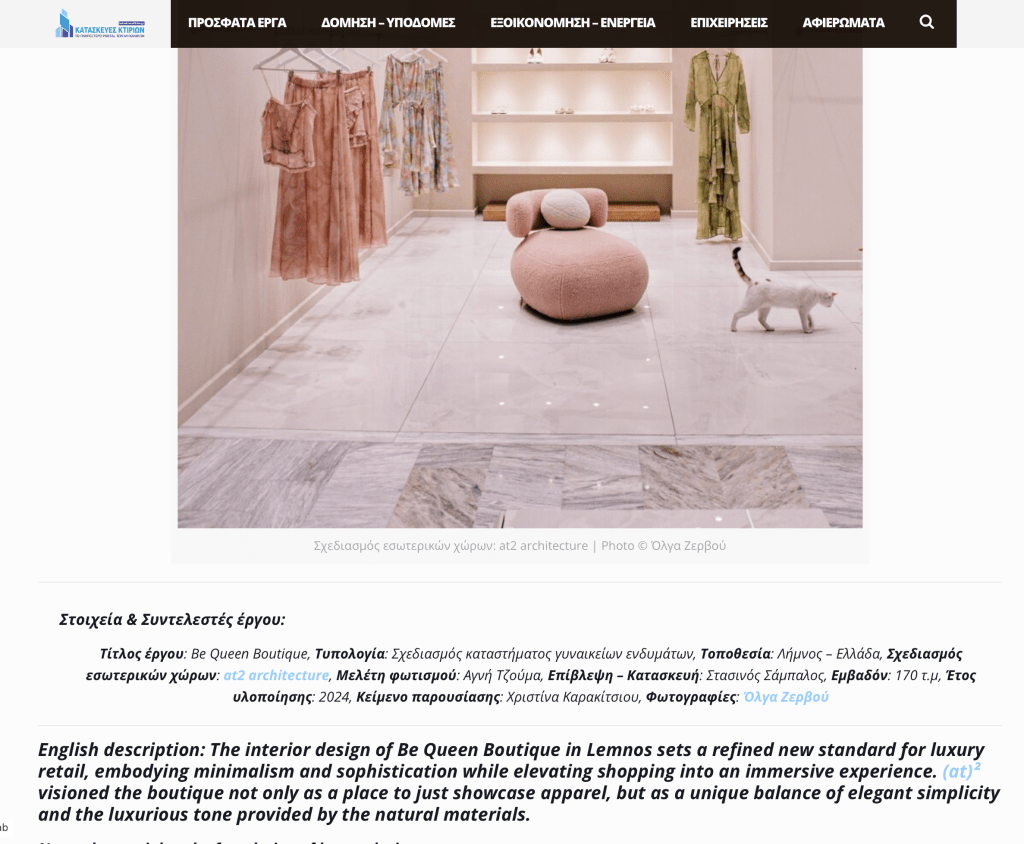
Task: Click the Κατασκευές Κτιρίων site logo
Action: coord(100,24)
